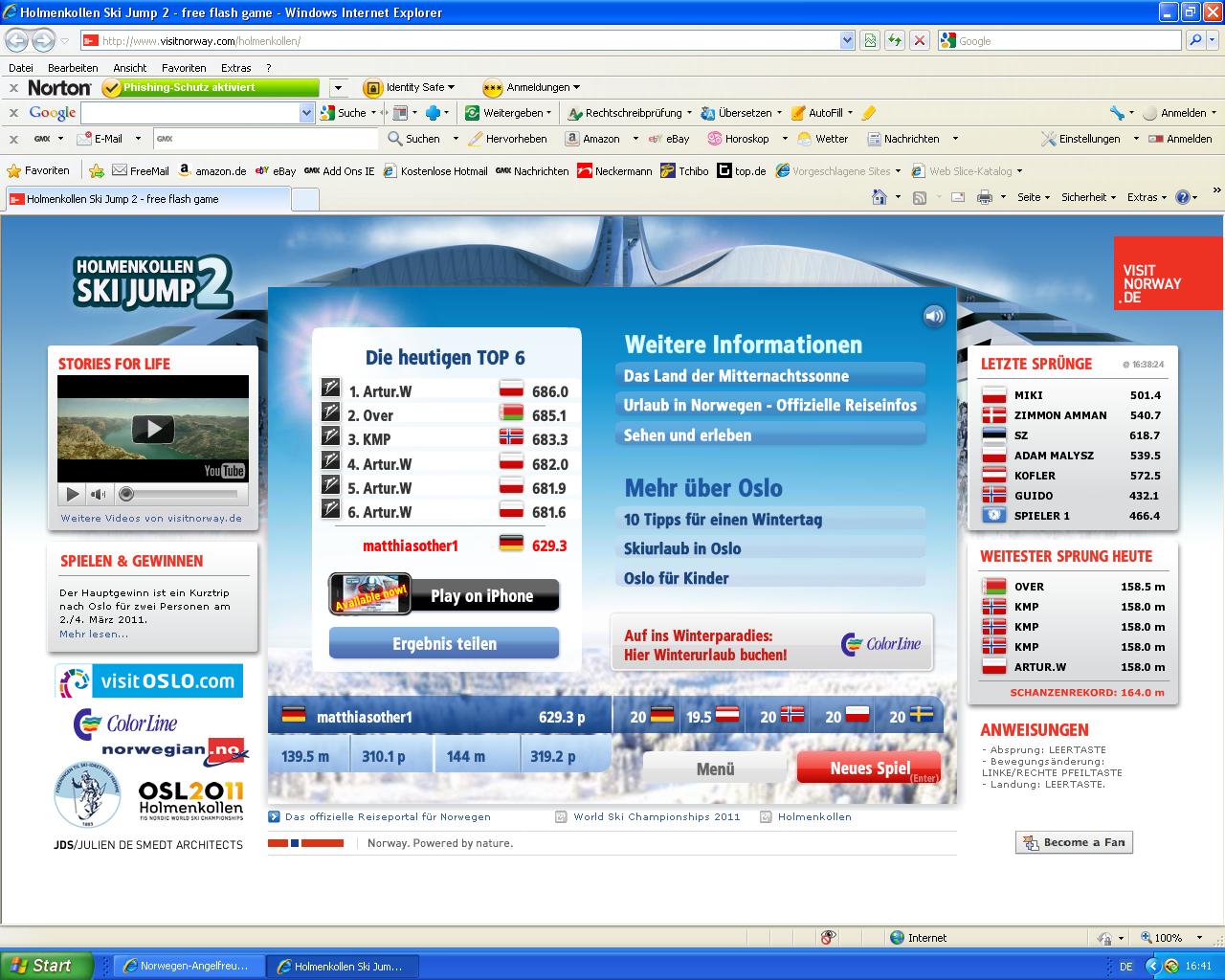
Task: Open Mehr lesen link
Action: [x=94, y=634]
